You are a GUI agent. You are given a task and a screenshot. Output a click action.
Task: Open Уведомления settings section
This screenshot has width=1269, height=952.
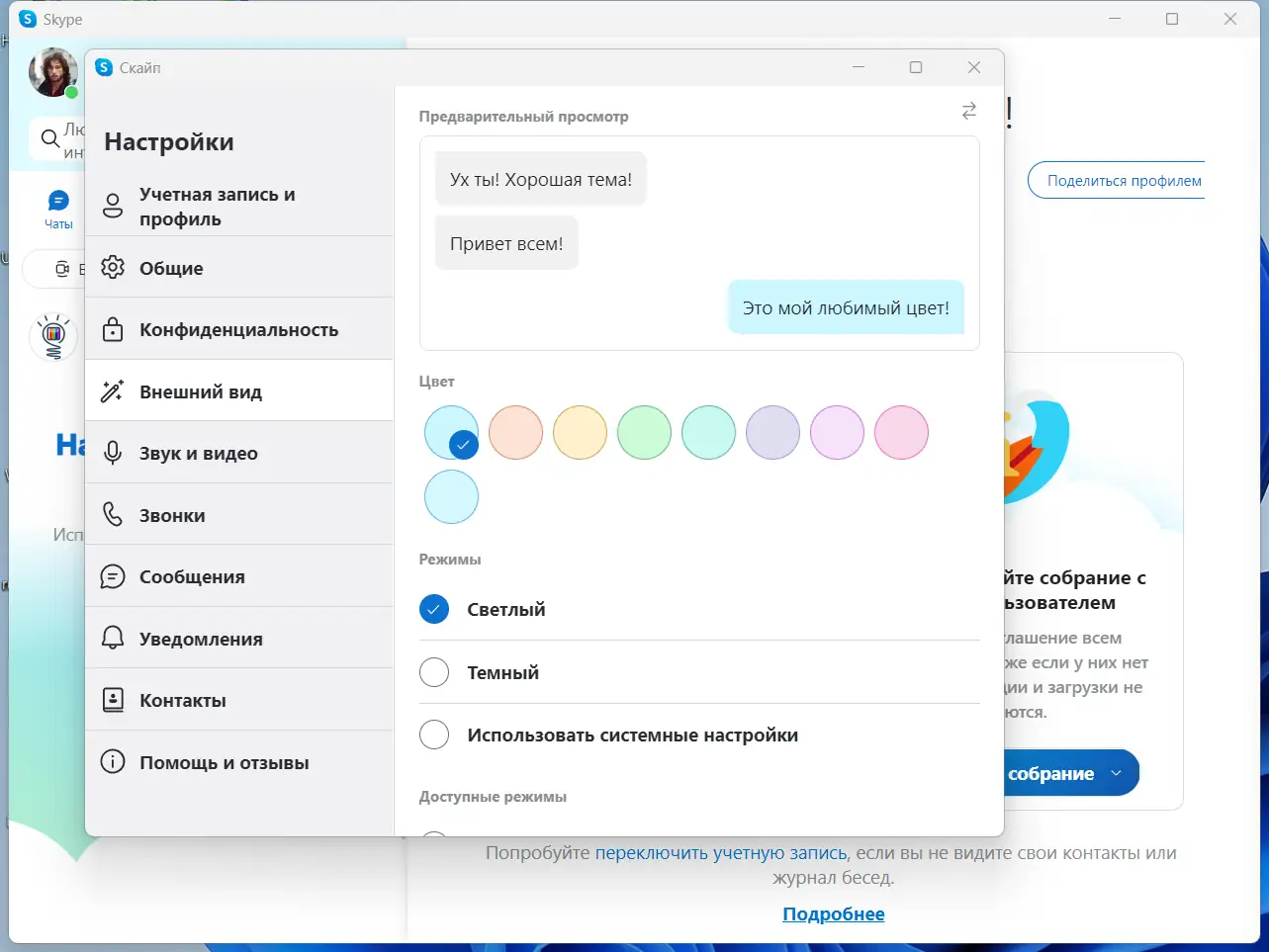(x=239, y=638)
